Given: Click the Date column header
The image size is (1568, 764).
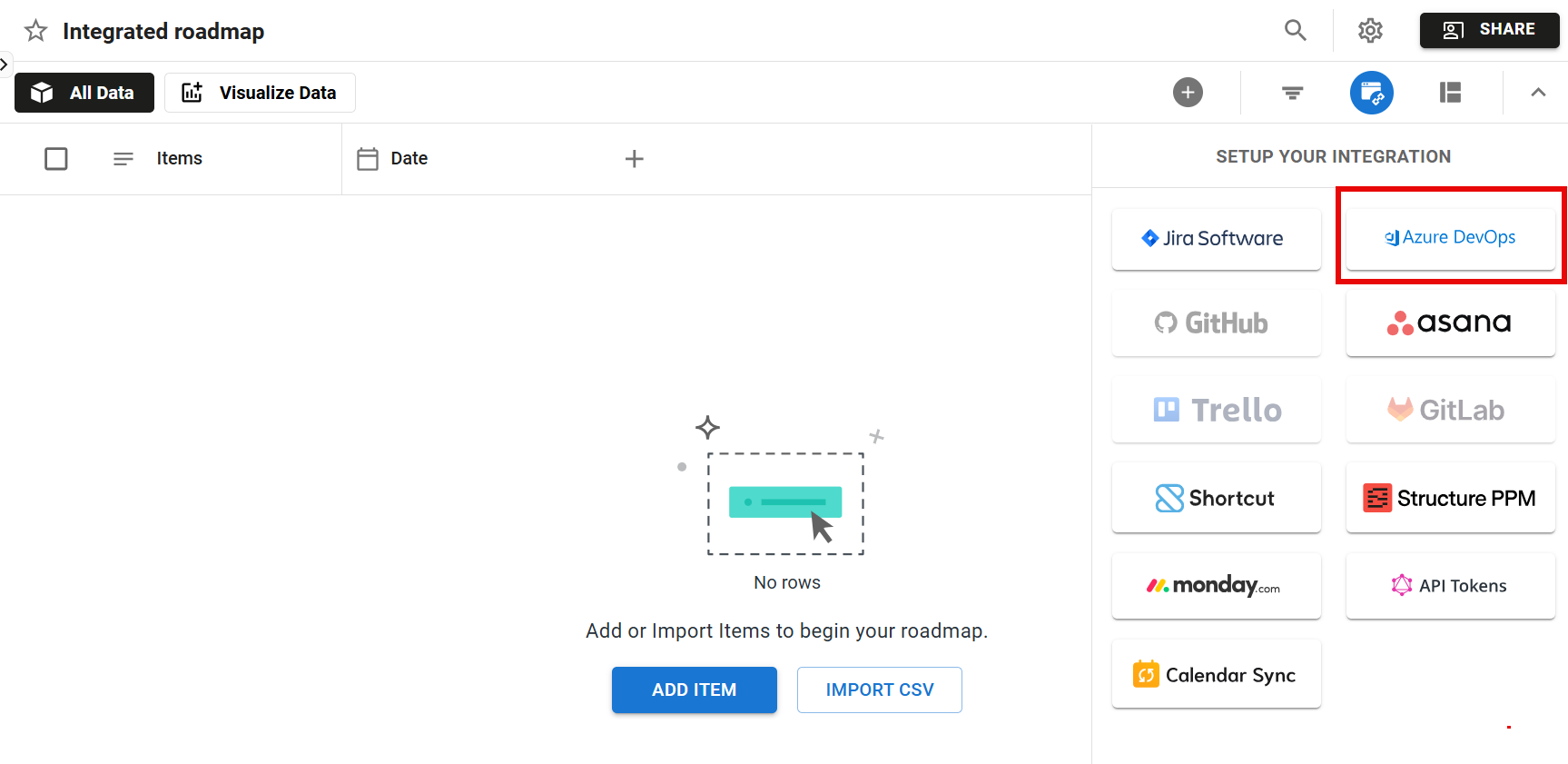Looking at the screenshot, I should (x=409, y=159).
